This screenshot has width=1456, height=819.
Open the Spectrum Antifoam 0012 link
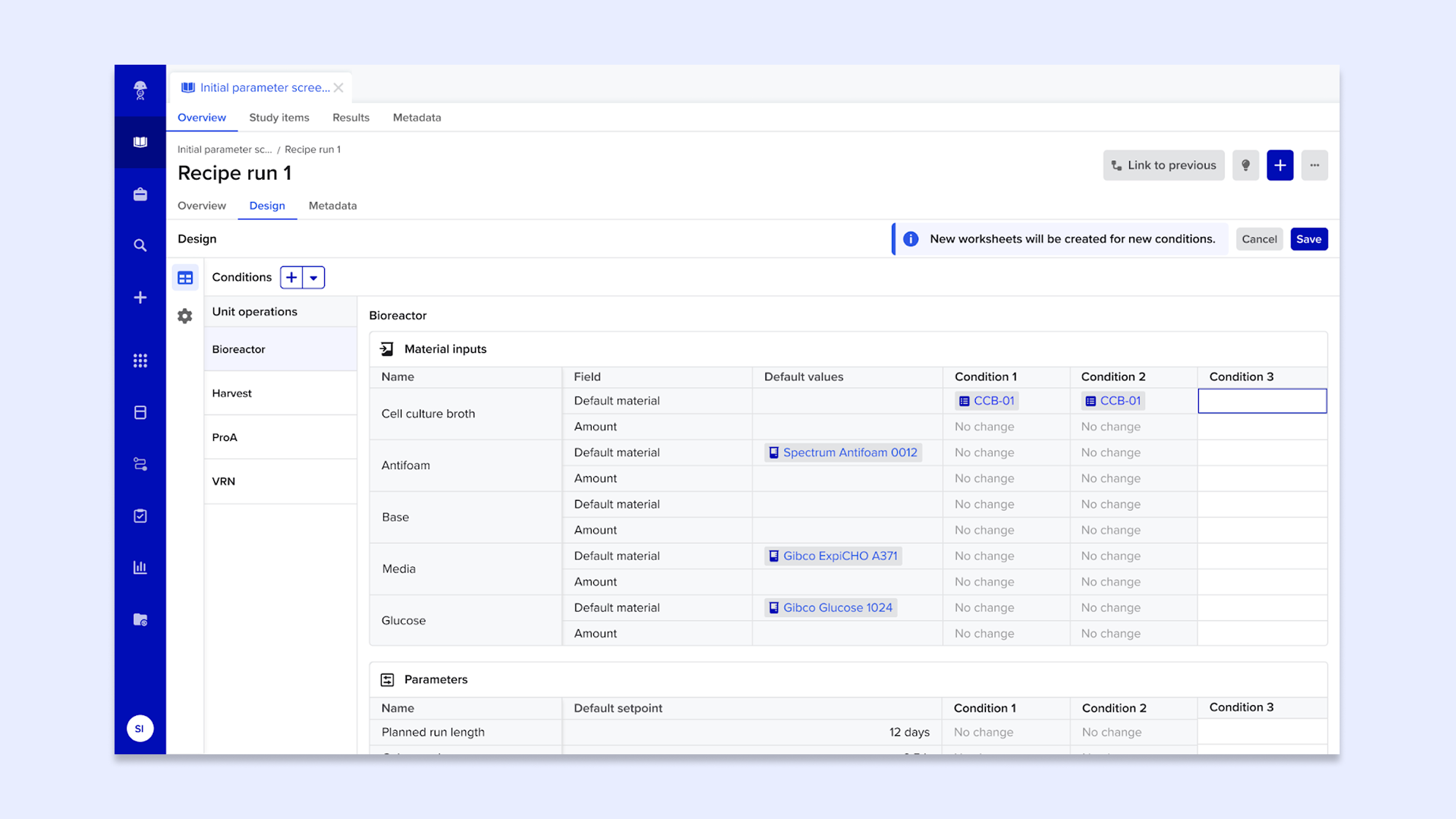849,452
